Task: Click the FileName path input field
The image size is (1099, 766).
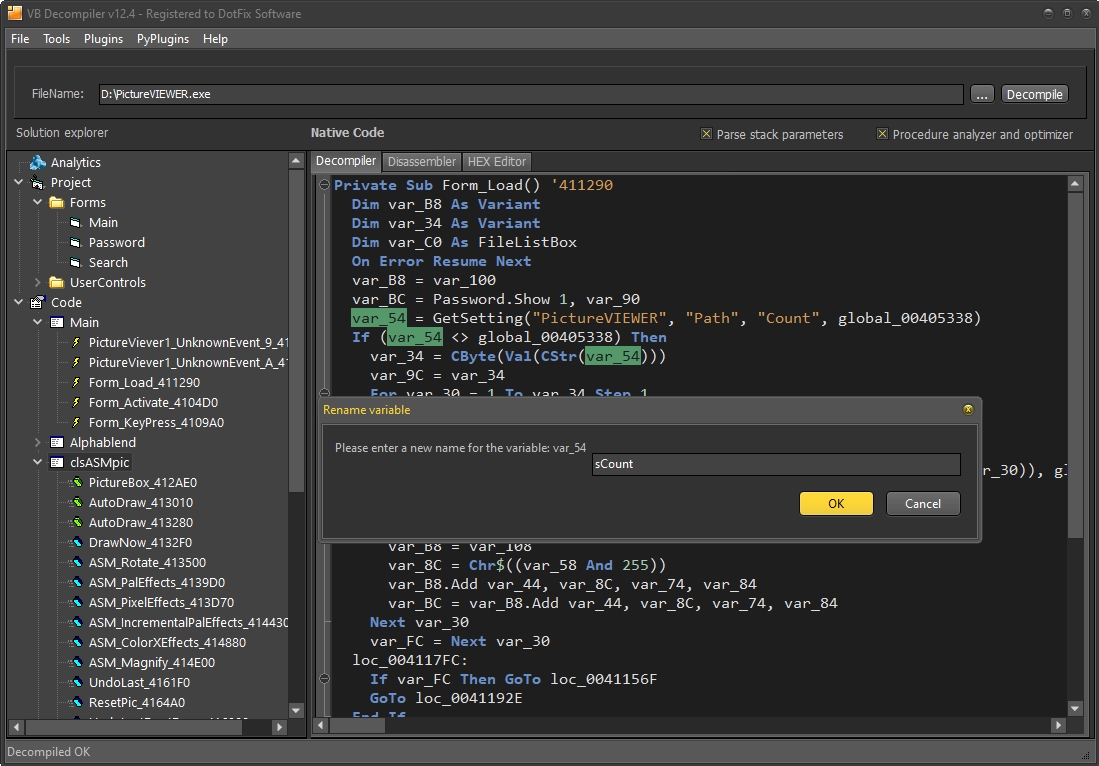Action: tap(531, 94)
